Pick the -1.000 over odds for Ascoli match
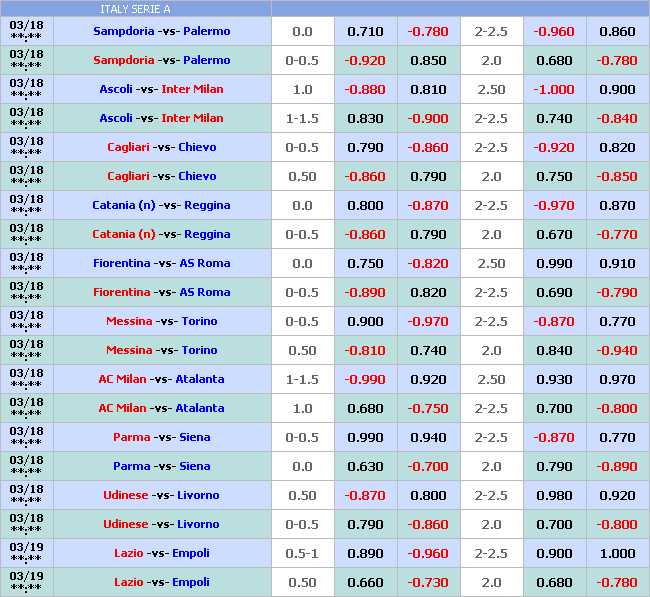 point(554,89)
